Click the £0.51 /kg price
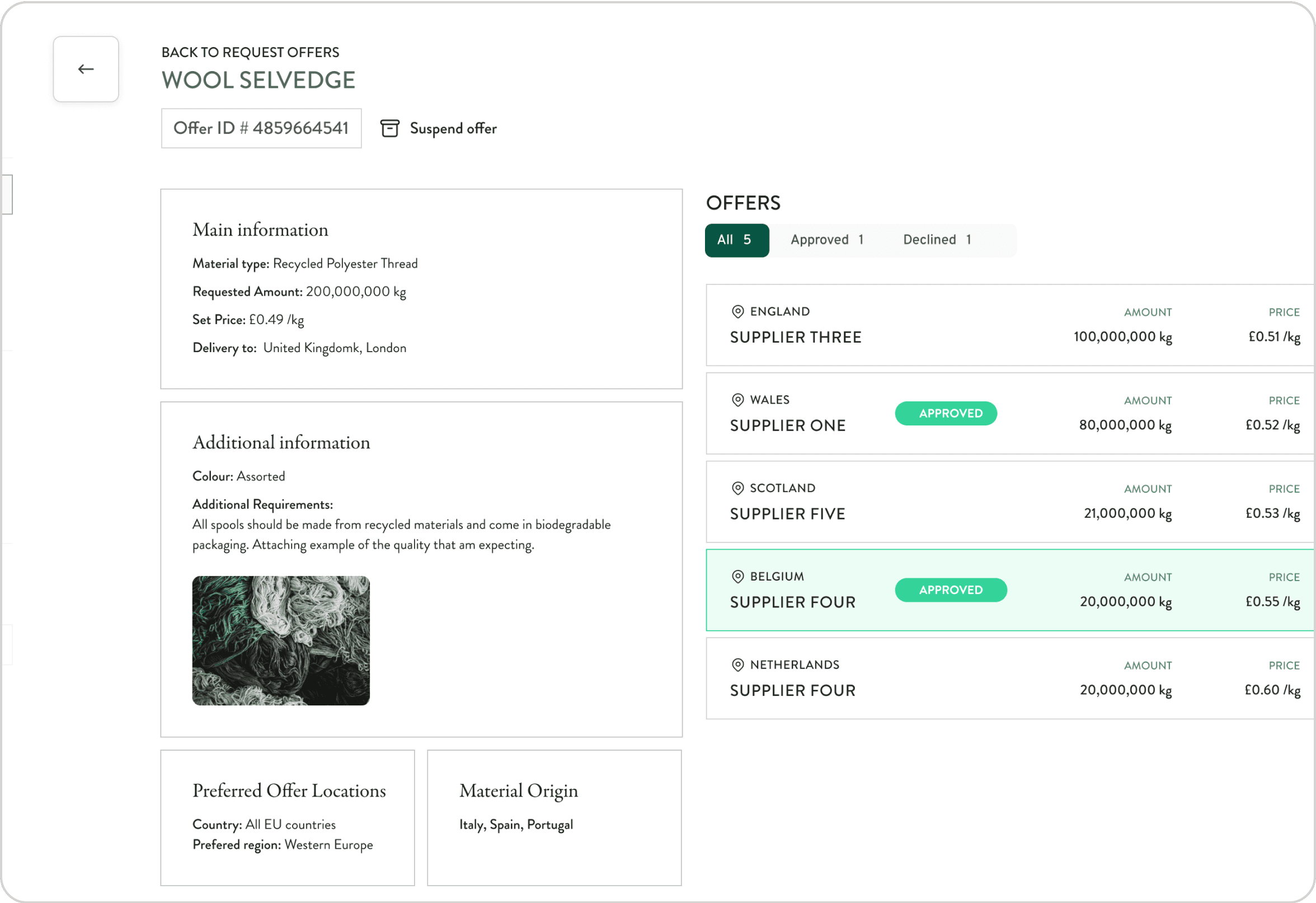This screenshot has height=903, width=1316. 1274,337
